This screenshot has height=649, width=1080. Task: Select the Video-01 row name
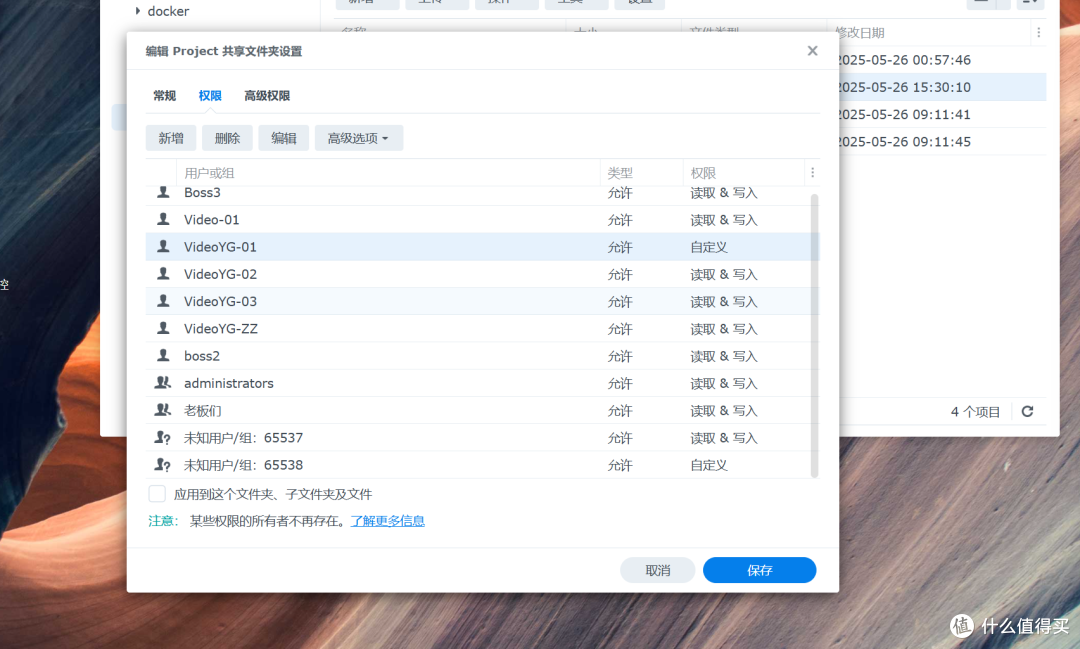(x=211, y=220)
